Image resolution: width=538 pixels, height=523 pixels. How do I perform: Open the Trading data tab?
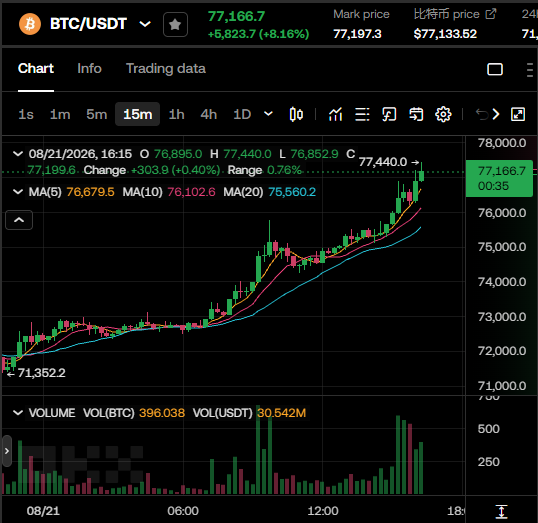tap(166, 69)
